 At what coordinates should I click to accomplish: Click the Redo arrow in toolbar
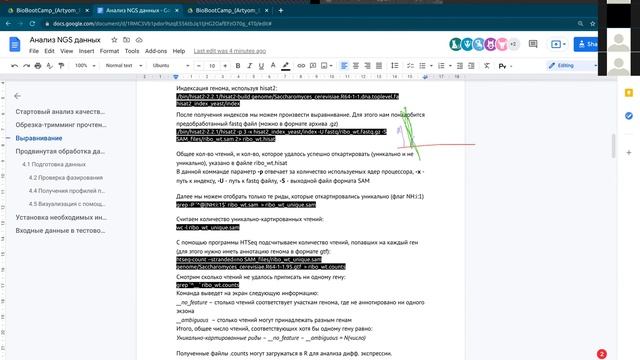[x=26, y=66]
